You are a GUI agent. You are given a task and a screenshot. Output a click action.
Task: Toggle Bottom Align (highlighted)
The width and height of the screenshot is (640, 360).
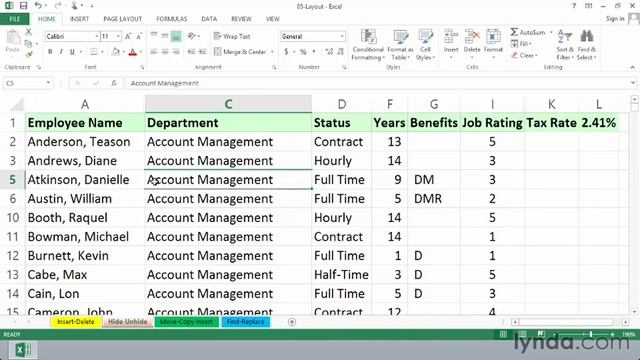pyautogui.click(x=176, y=36)
